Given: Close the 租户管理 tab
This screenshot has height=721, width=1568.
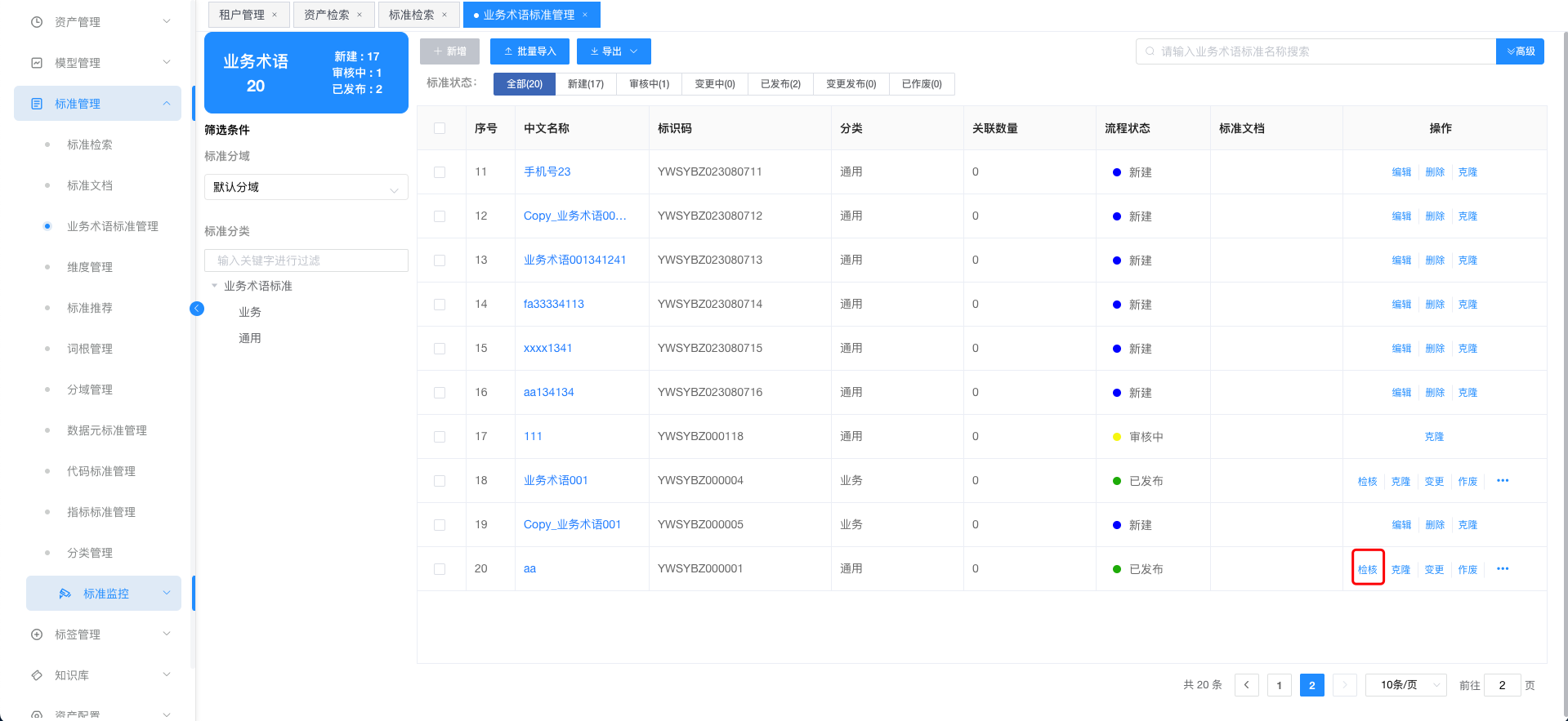Looking at the screenshot, I should click(x=275, y=15).
